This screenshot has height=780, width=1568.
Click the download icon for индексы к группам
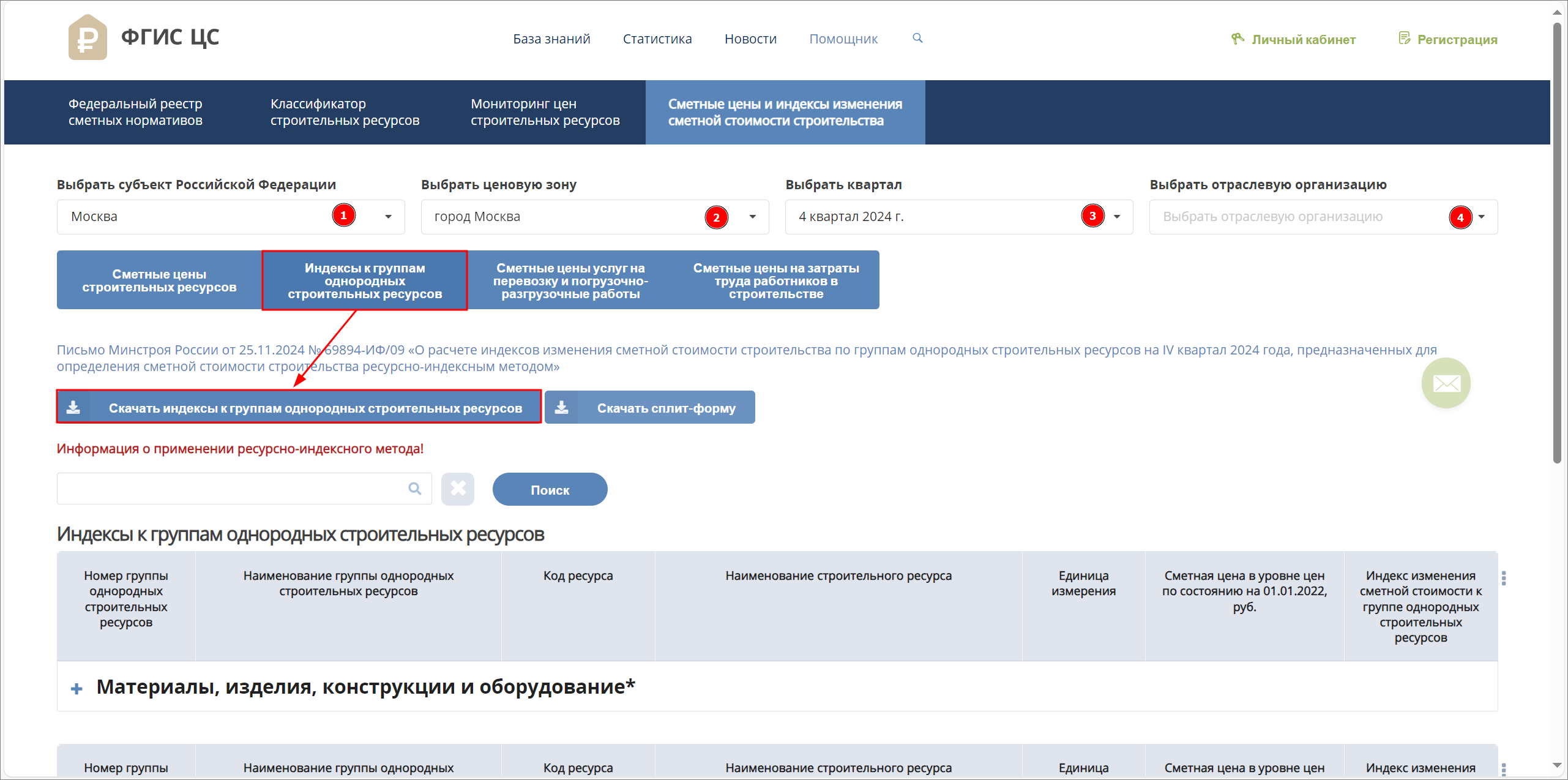73,407
